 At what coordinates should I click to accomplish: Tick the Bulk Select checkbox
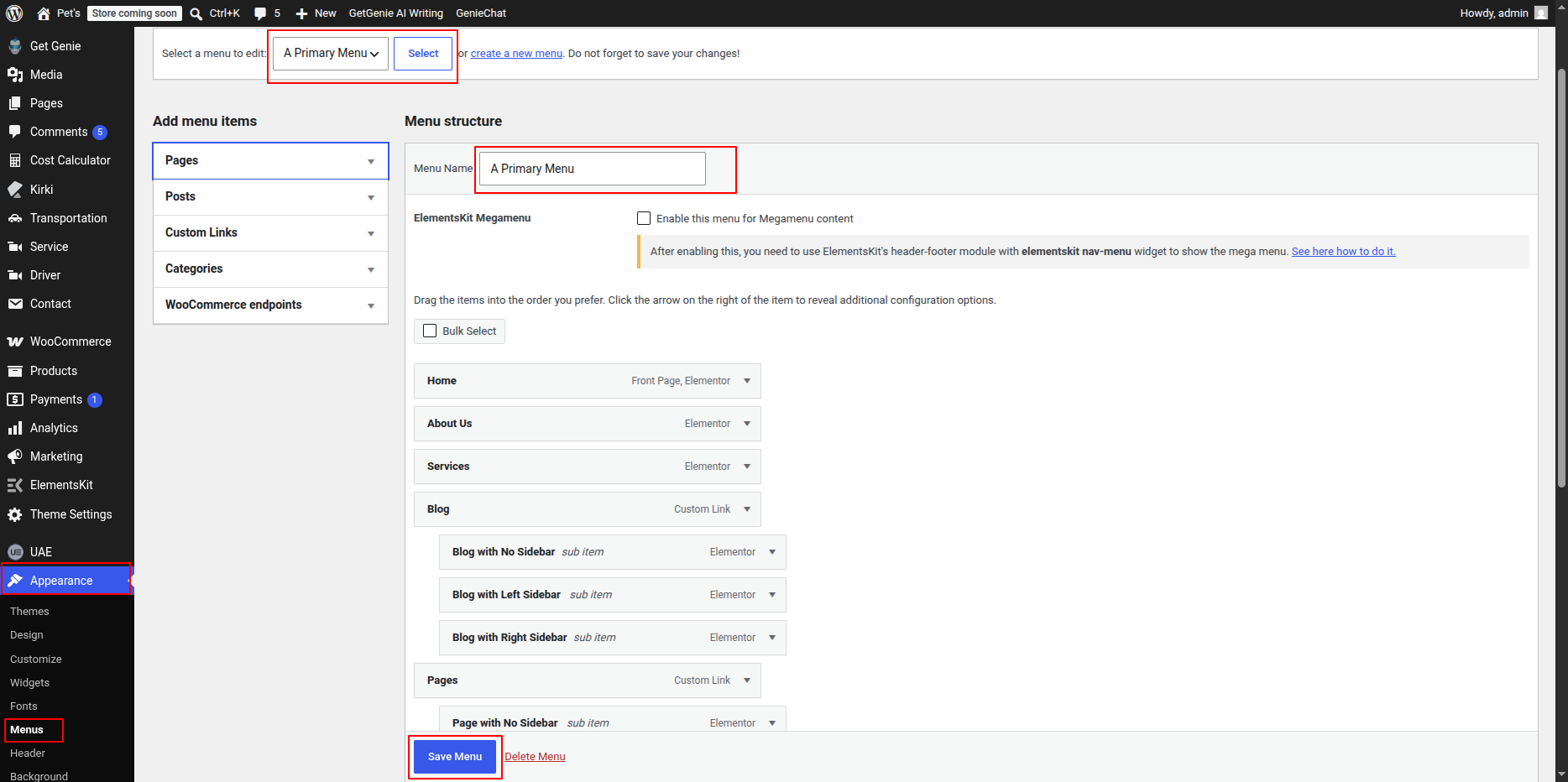[x=430, y=331]
